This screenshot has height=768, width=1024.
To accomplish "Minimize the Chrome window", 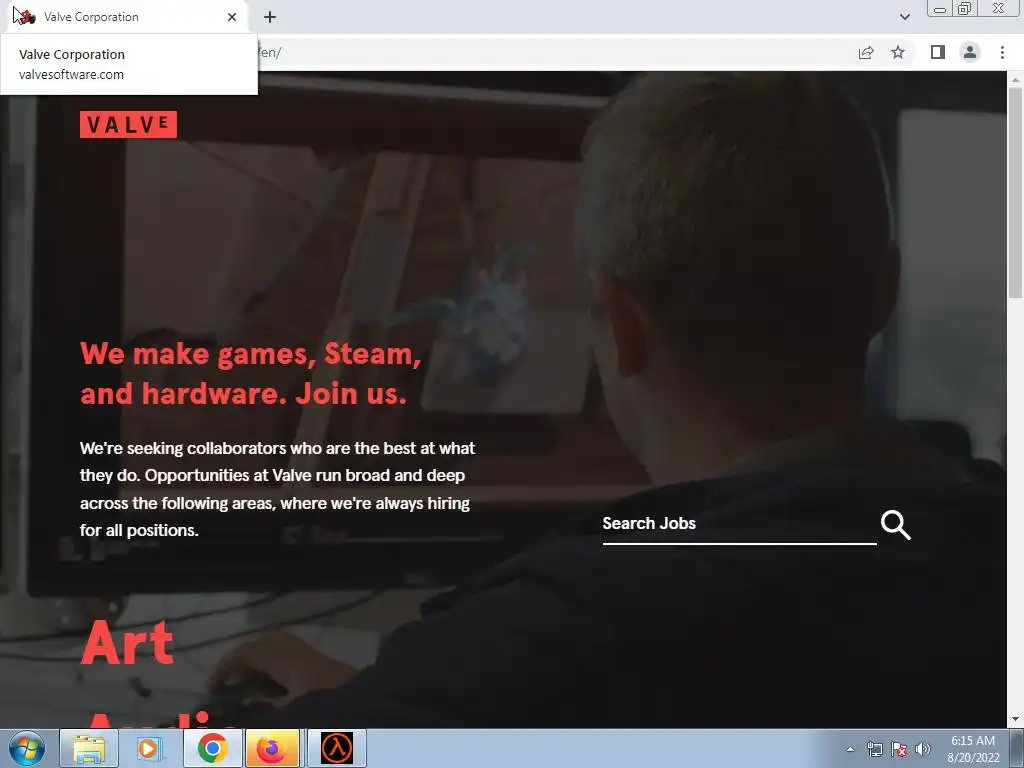I will click(940, 8).
